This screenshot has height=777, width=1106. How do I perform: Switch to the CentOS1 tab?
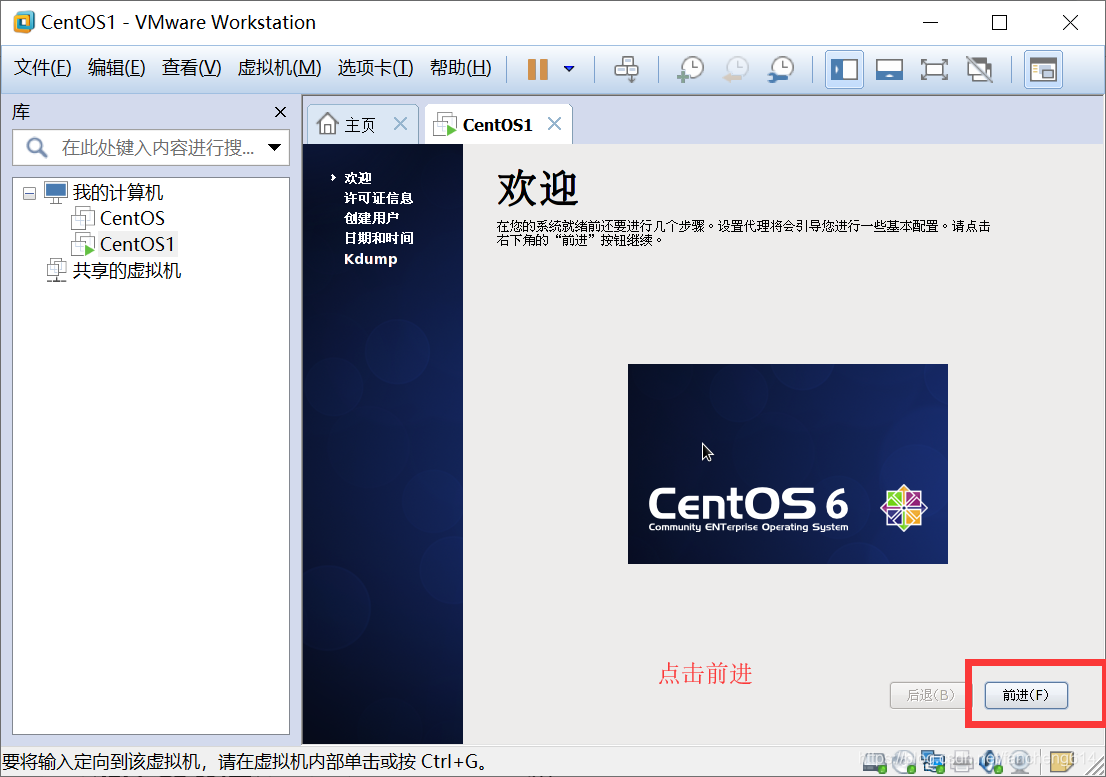tap(497, 125)
